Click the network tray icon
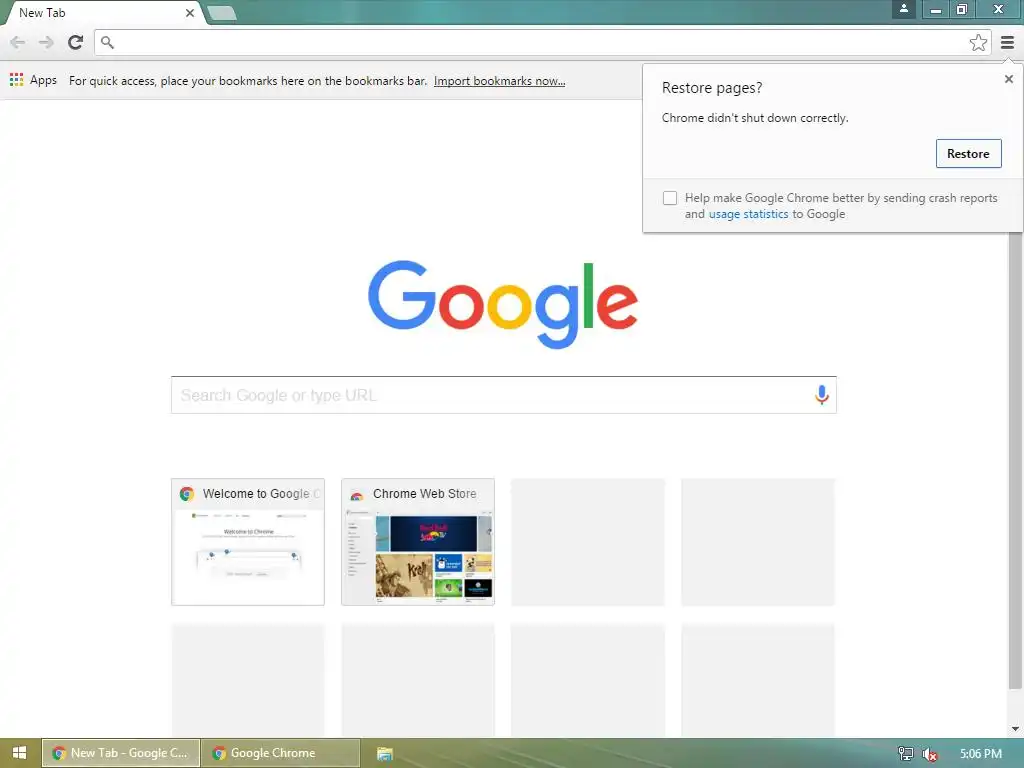The height and width of the screenshot is (768, 1024). pyautogui.click(x=905, y=754)
